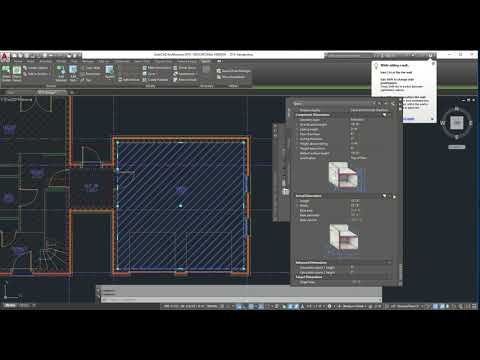The height and width of the screenshot is (360, 480).
Task: Click the Length value in Actual Dimensions
Action: coord(370,201)
